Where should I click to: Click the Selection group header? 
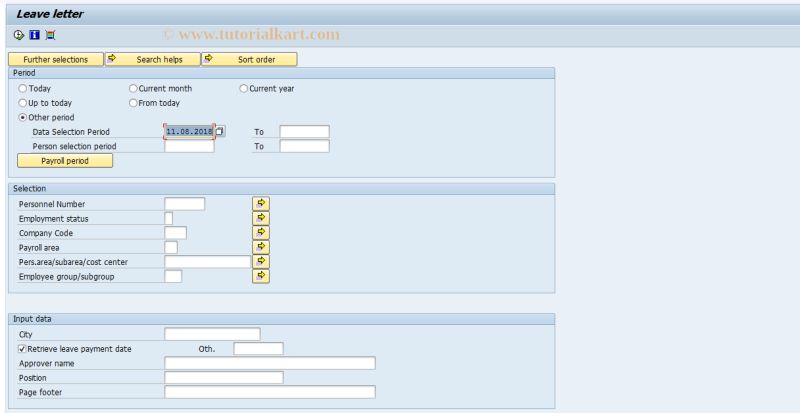pyautogui.click(x=282, y=189)
